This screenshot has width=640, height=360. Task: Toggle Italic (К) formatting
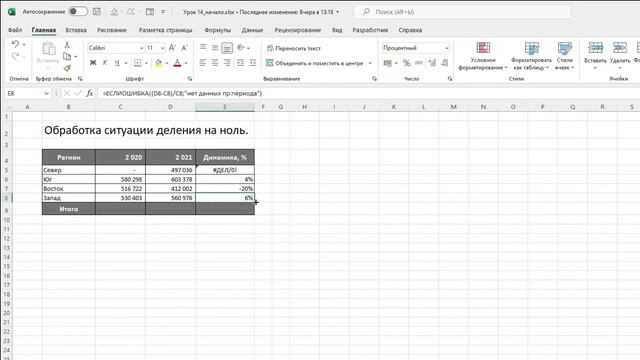(105, 63)
